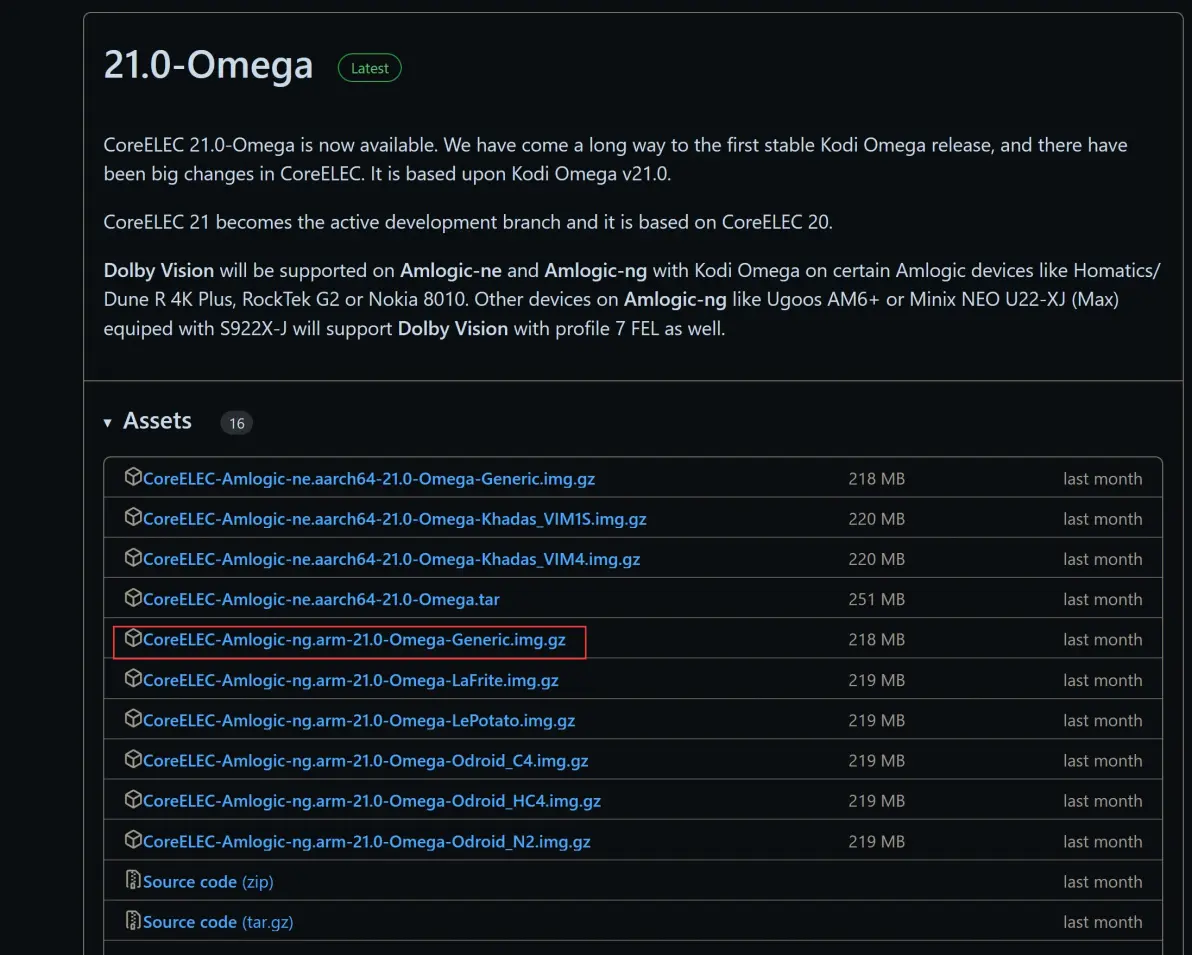
Task: Click the Assets heading label
Action: pos(157,421)
